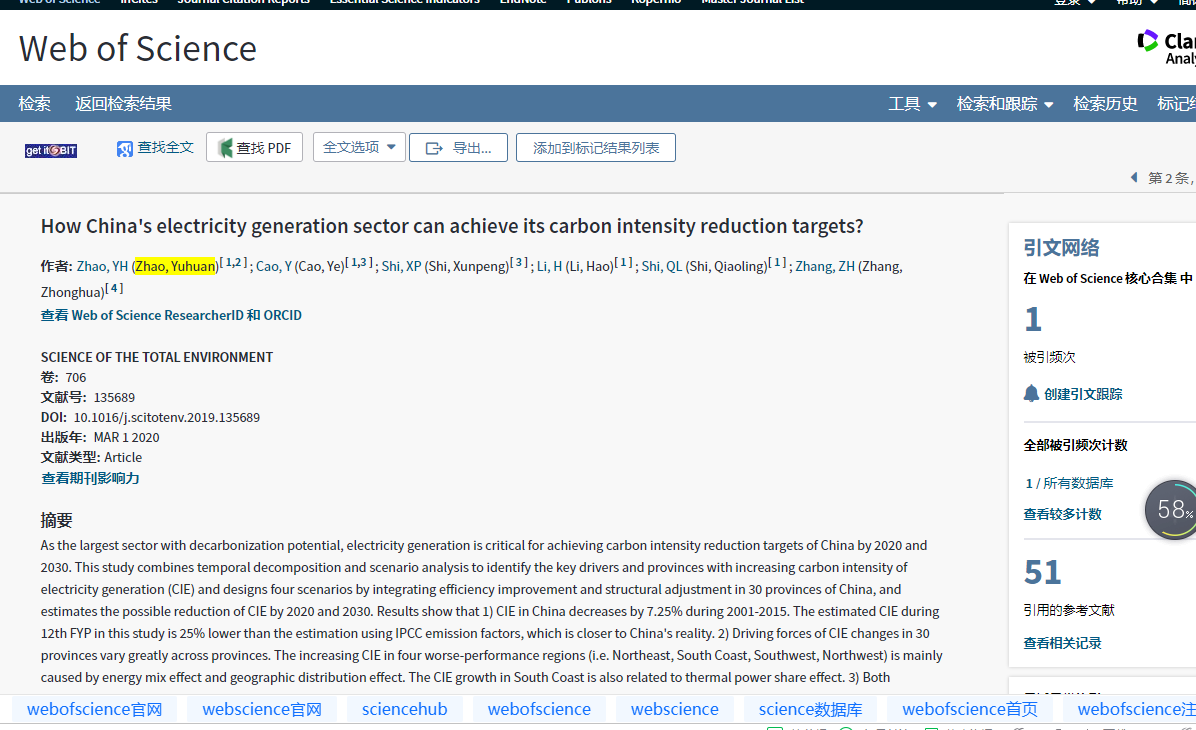Click the 51 cited references number
Screen dimensions: 1196x730
point(1042,572)
